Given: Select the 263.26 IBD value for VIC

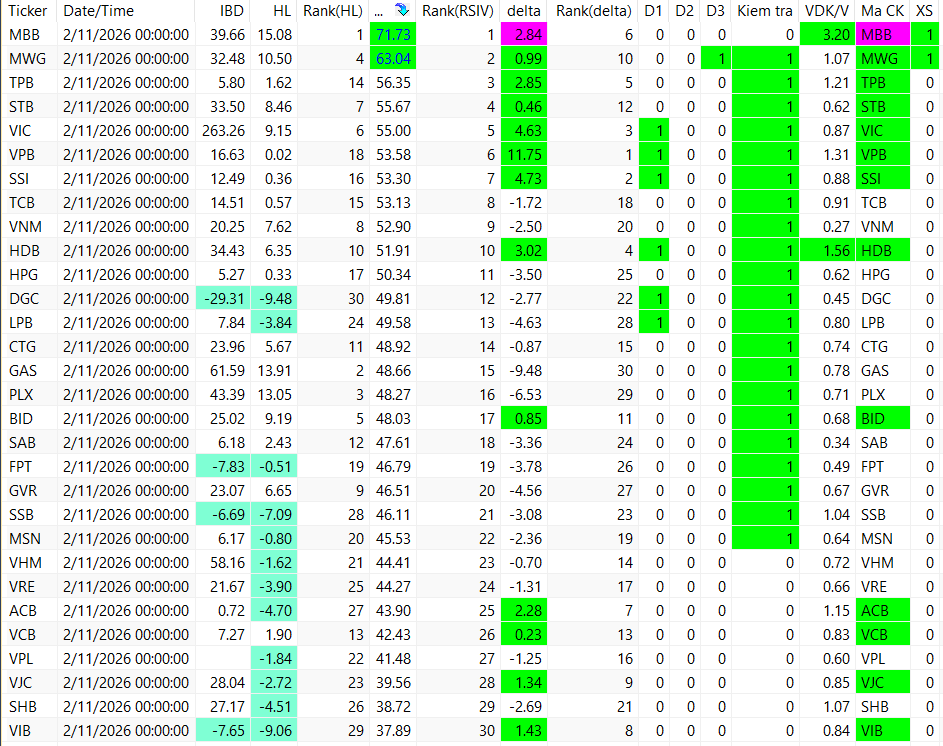Looking at the screenshot, I should 223,131.
